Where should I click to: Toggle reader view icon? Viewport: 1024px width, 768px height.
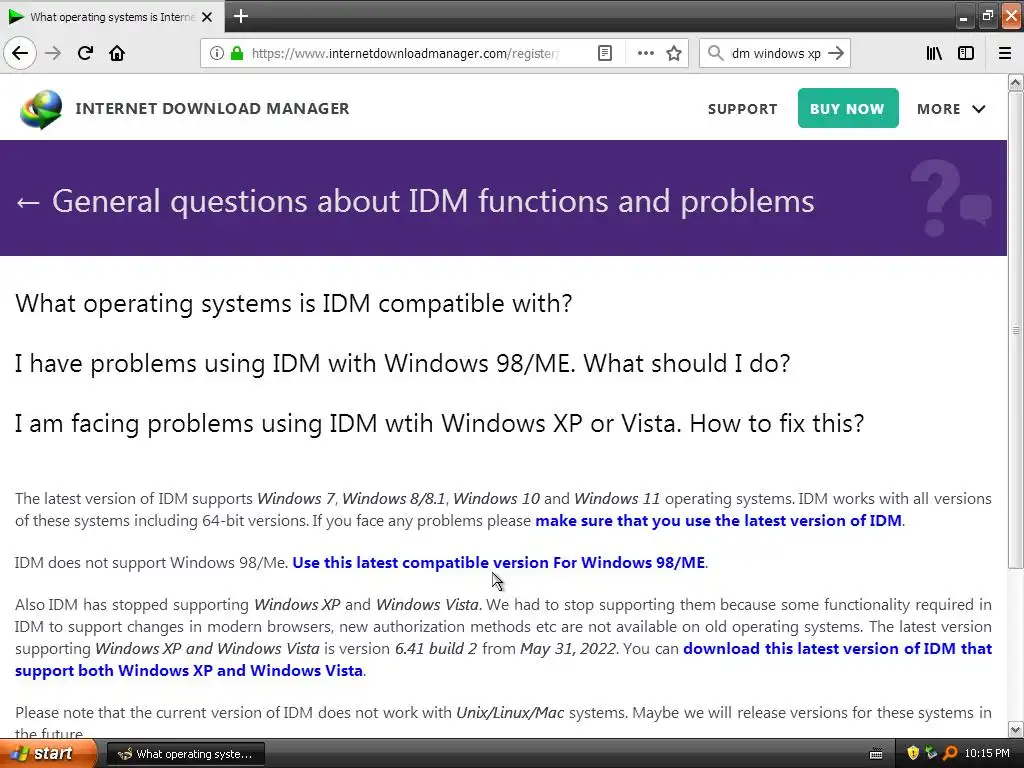(605, 53)
